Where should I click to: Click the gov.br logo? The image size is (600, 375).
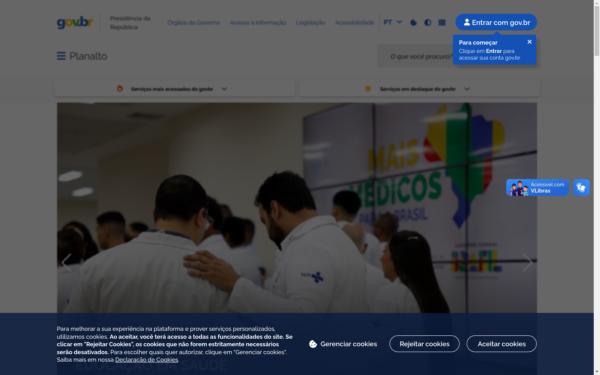click(x=75, y=23)
